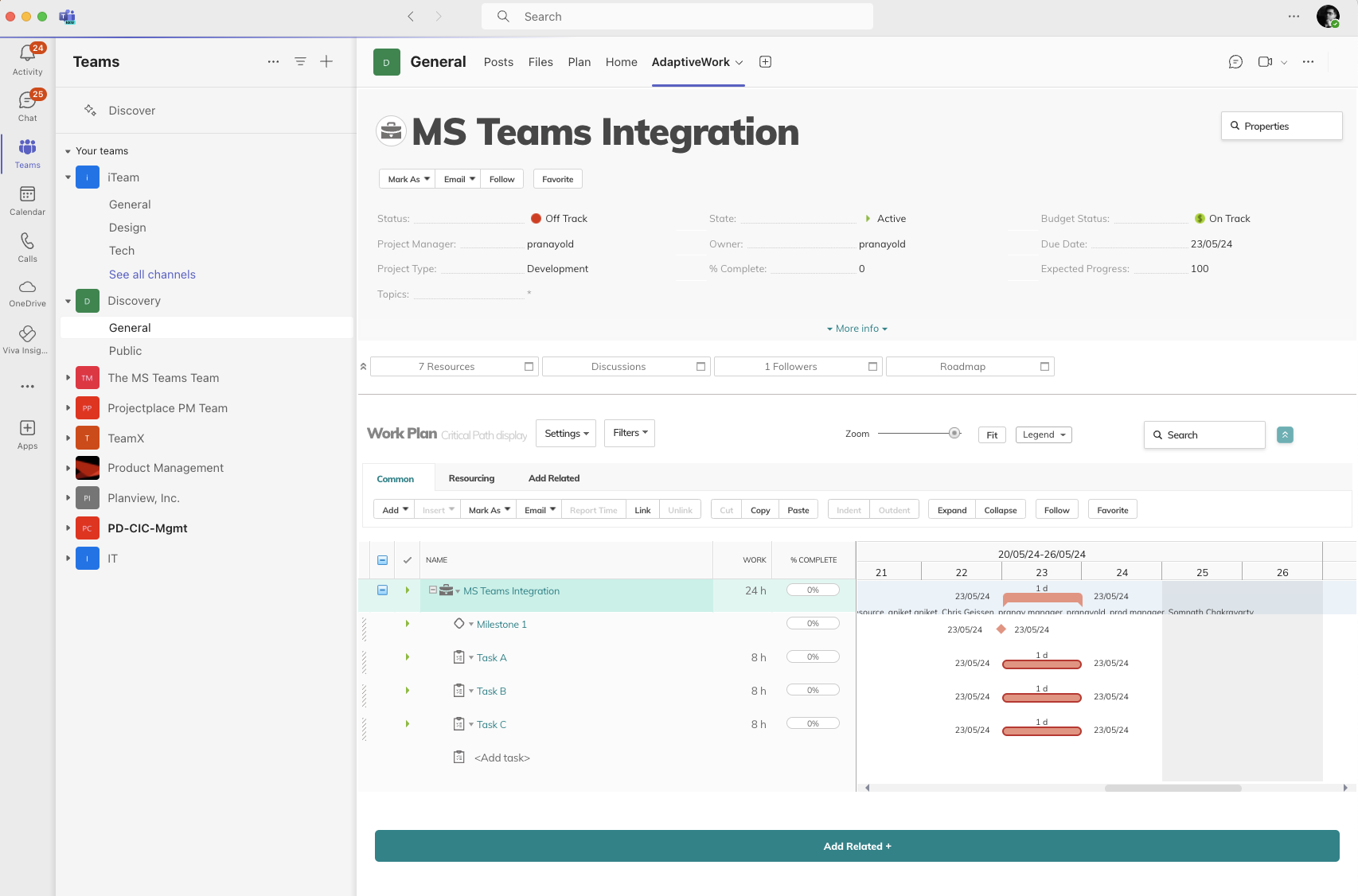The width and height of the screenshot is (1358, 896).
Task: Go back with the navigation arrow
Action: 411,16
